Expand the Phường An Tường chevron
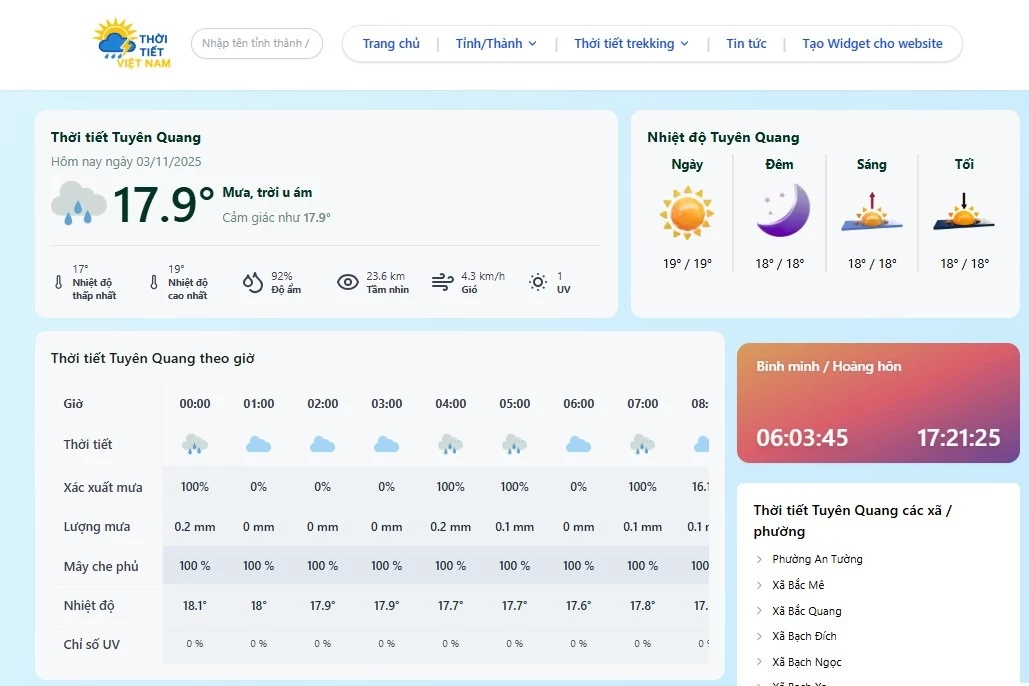The image size is (1029, 686). click(x=760, y=560)
